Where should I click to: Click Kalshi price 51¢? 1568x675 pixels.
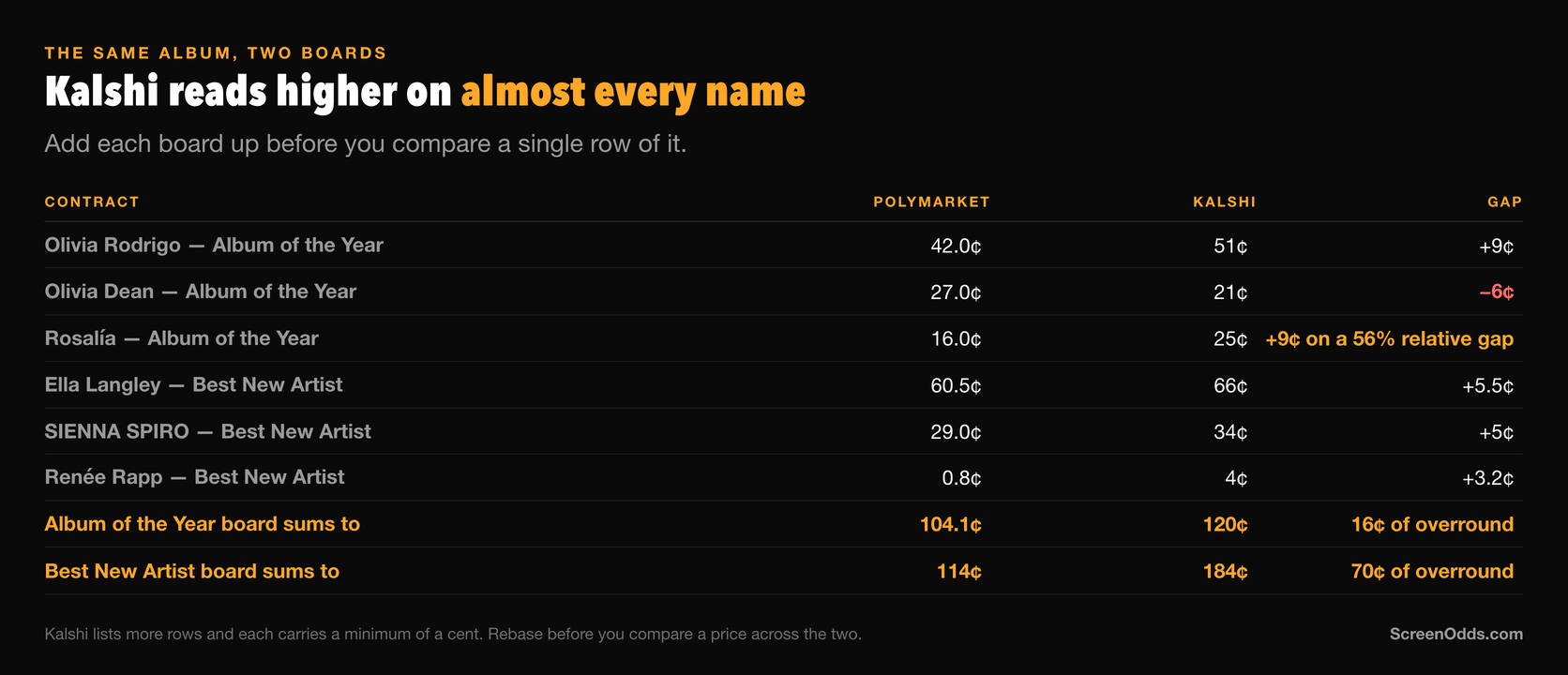click(1230, 246)
